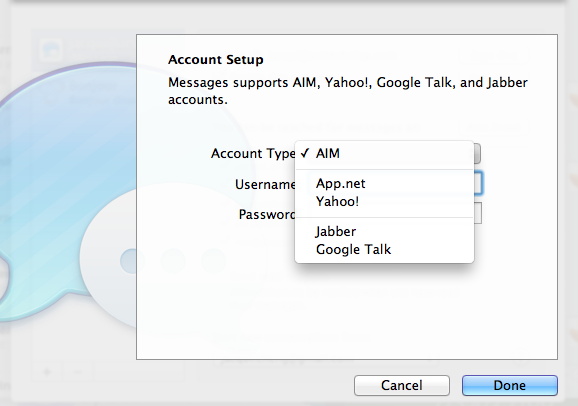Click the faded minus remove-account button
578x406 pixels.
tap(77, 372)
